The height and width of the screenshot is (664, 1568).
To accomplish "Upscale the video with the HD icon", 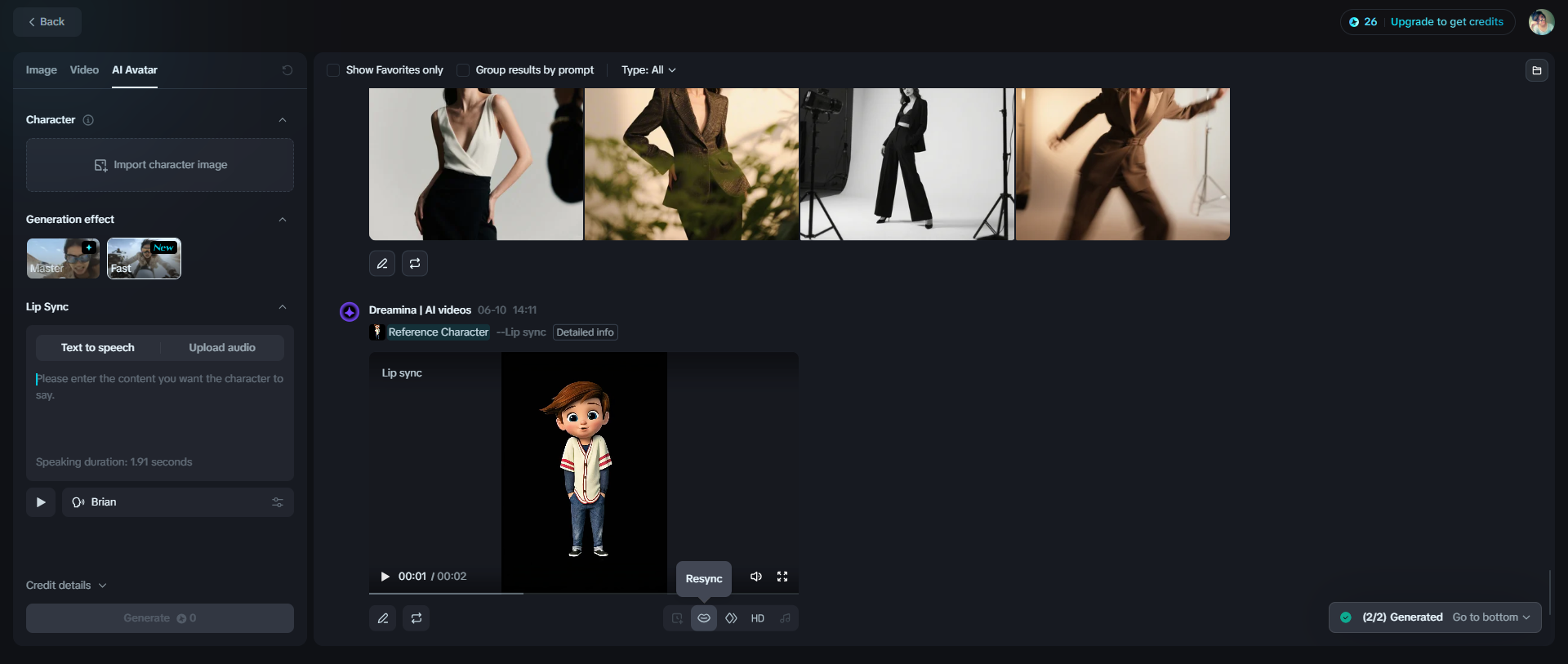I will coord(758,618).
